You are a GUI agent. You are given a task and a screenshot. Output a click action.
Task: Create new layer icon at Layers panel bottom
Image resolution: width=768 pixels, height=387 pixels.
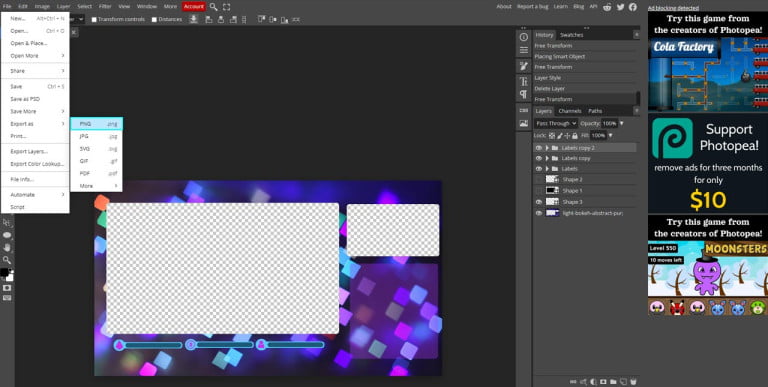[624, 382]
